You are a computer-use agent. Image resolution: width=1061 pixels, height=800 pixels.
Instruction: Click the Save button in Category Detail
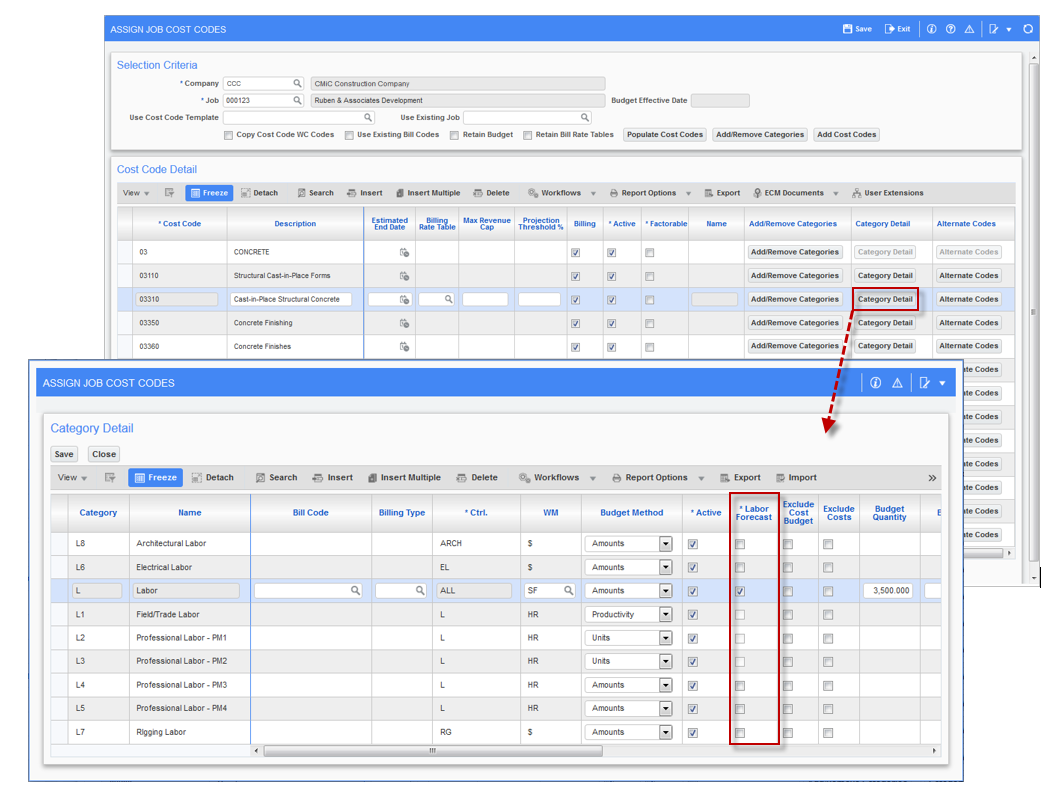(64, 454)
